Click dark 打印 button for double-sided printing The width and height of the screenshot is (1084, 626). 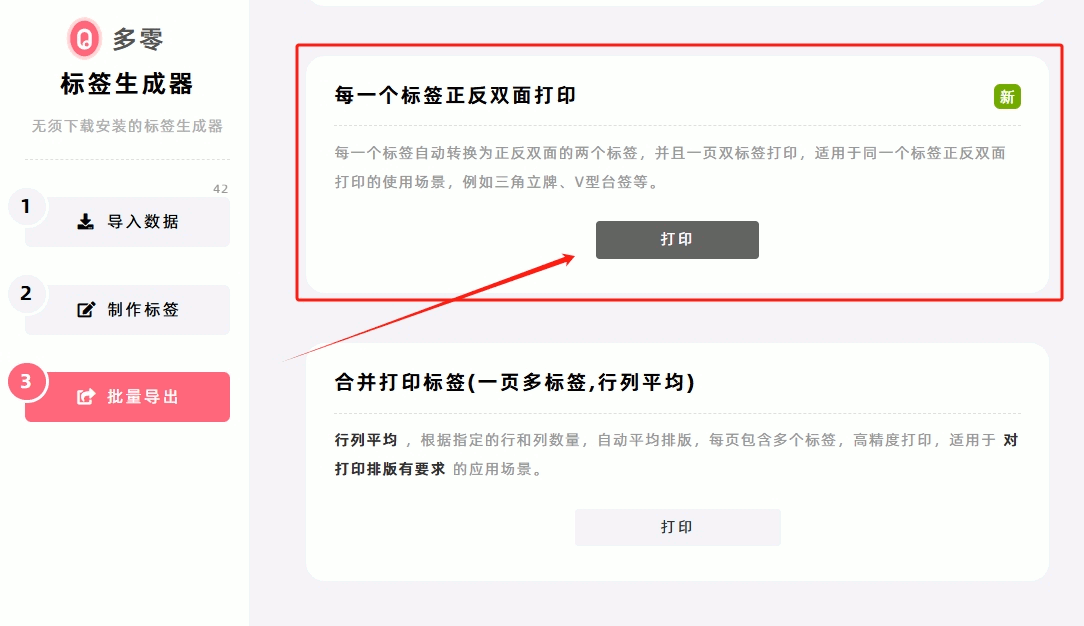[x=678, y=240]
